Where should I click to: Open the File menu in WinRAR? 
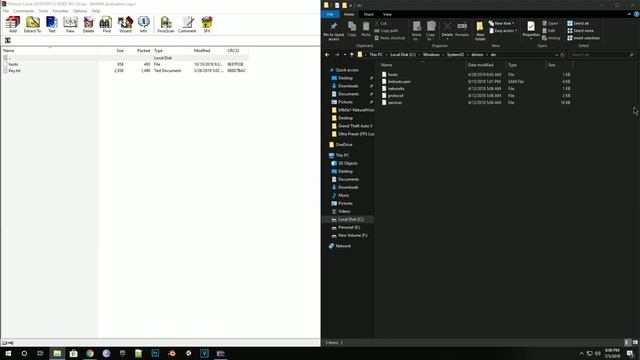click(6, 11)
